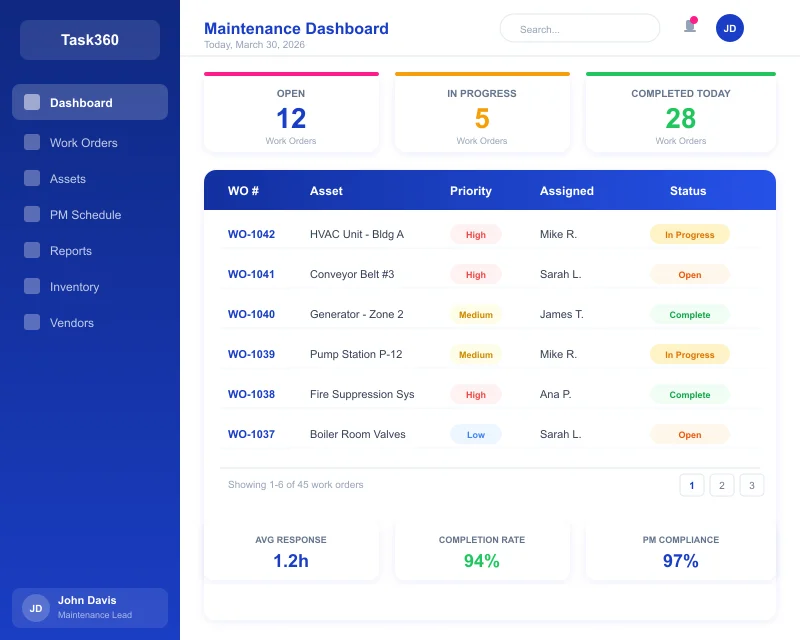Open work order WO-1037
This screenshot has width=800, height=640.
click(251, 434)
